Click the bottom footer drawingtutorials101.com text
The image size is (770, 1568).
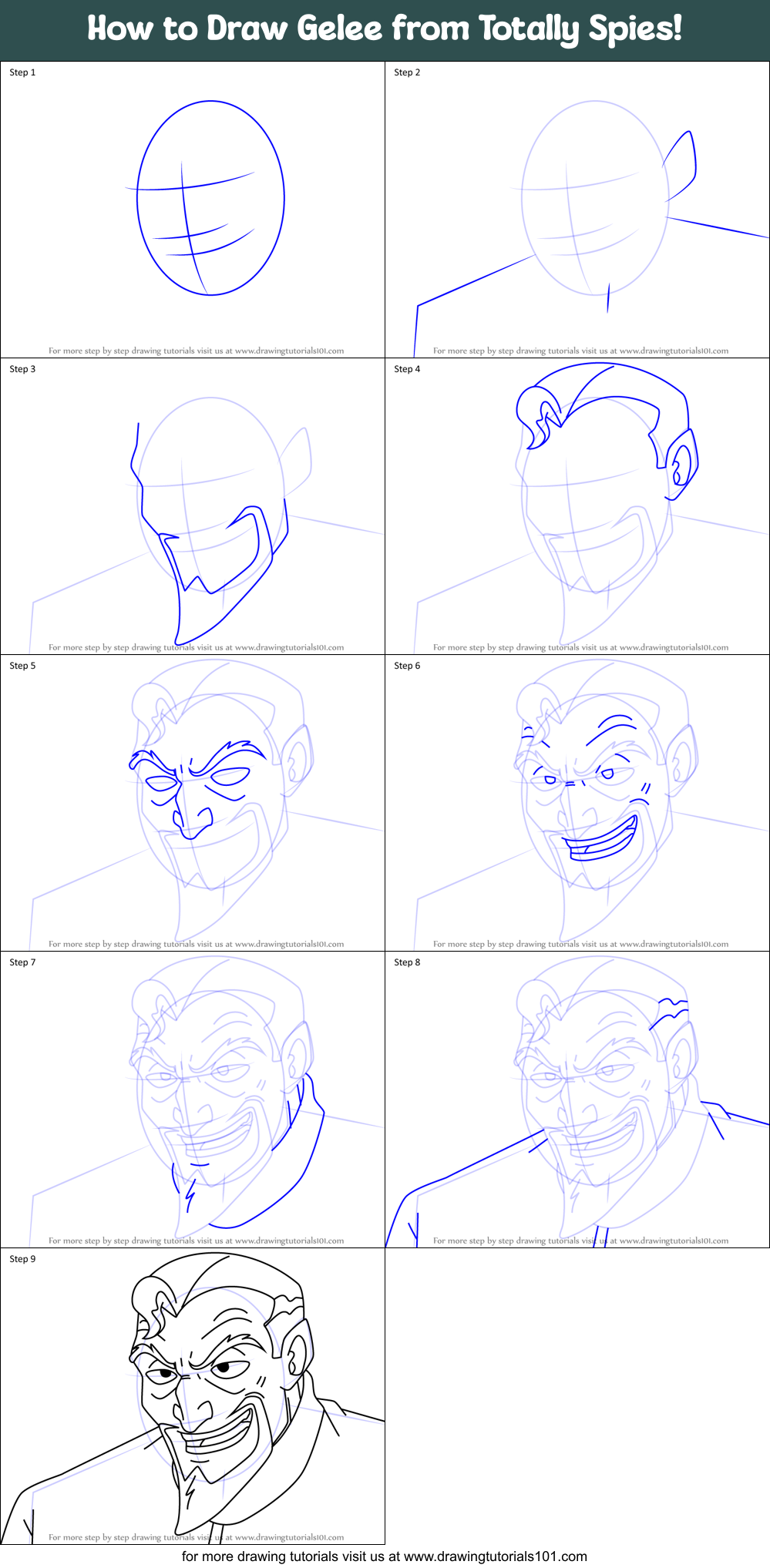click(385, 1556)
